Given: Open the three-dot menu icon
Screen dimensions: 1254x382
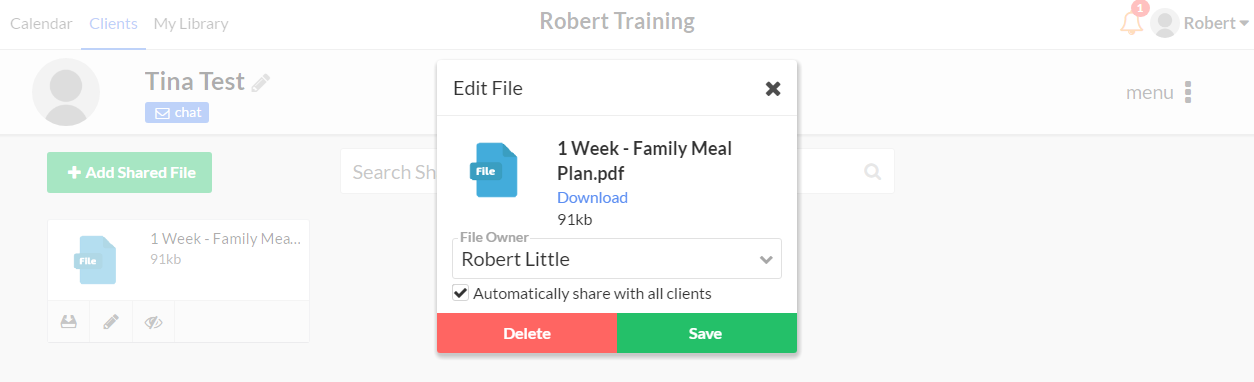Looking at the screenshot, I should pos(1188,92).
